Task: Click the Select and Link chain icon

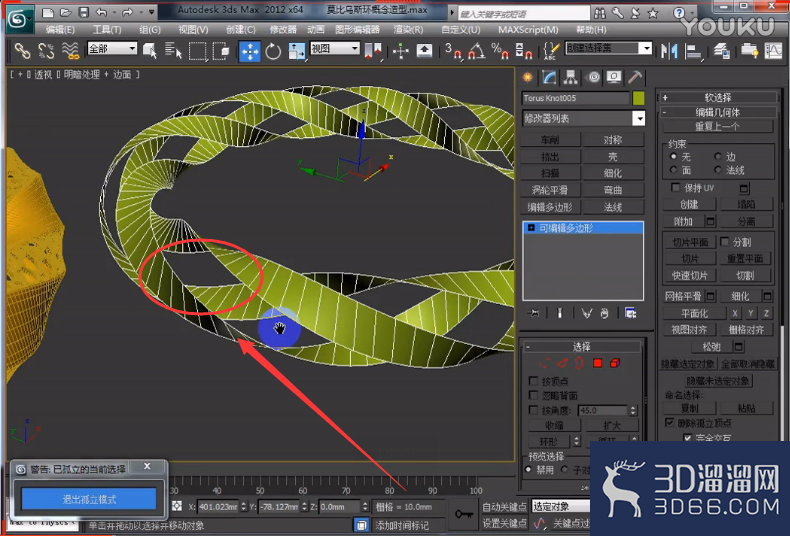Action: 23,51
